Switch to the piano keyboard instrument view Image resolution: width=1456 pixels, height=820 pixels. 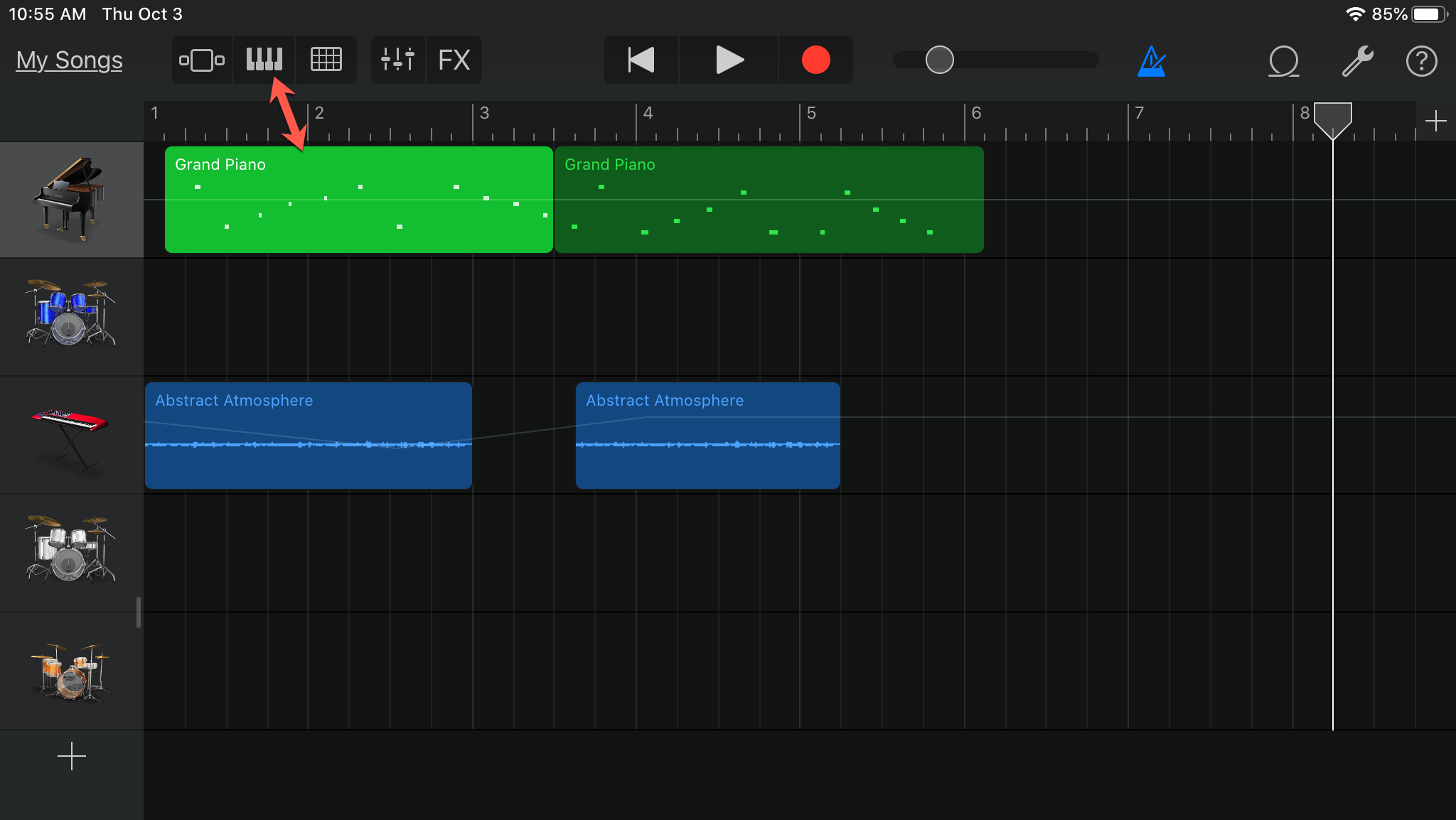[264, 60]
